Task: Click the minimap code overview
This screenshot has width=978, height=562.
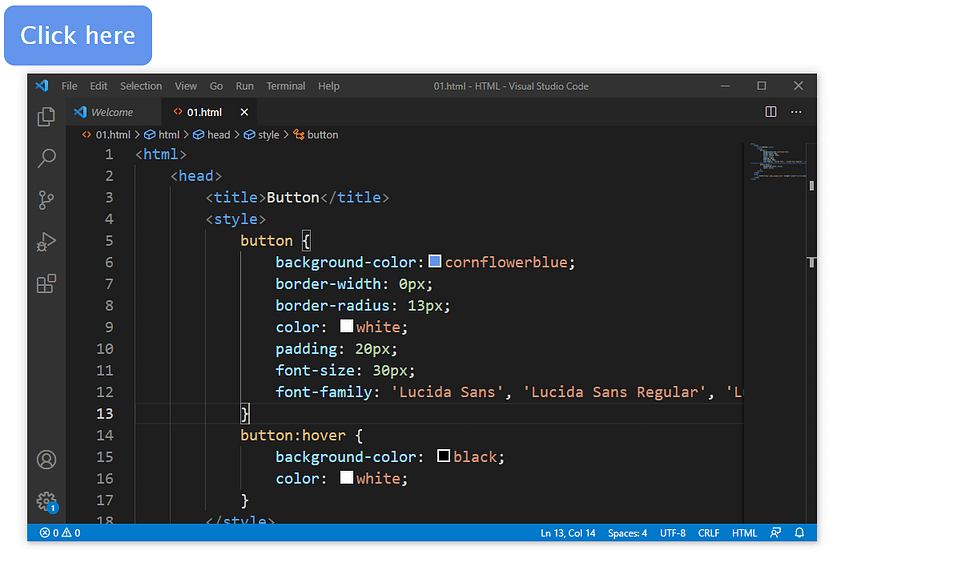Action: pos(777,162)
